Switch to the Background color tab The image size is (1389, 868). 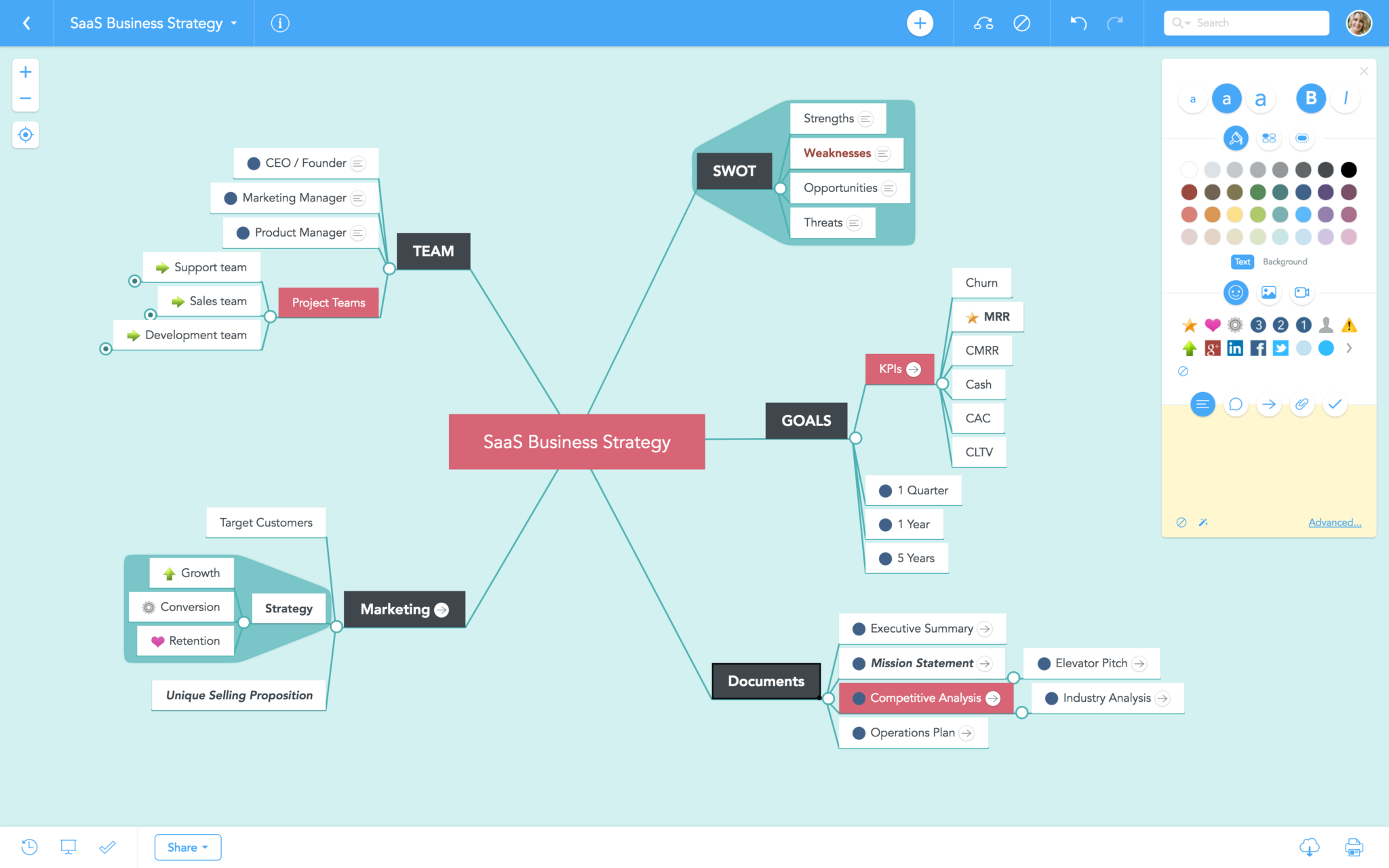point(1285,262)
